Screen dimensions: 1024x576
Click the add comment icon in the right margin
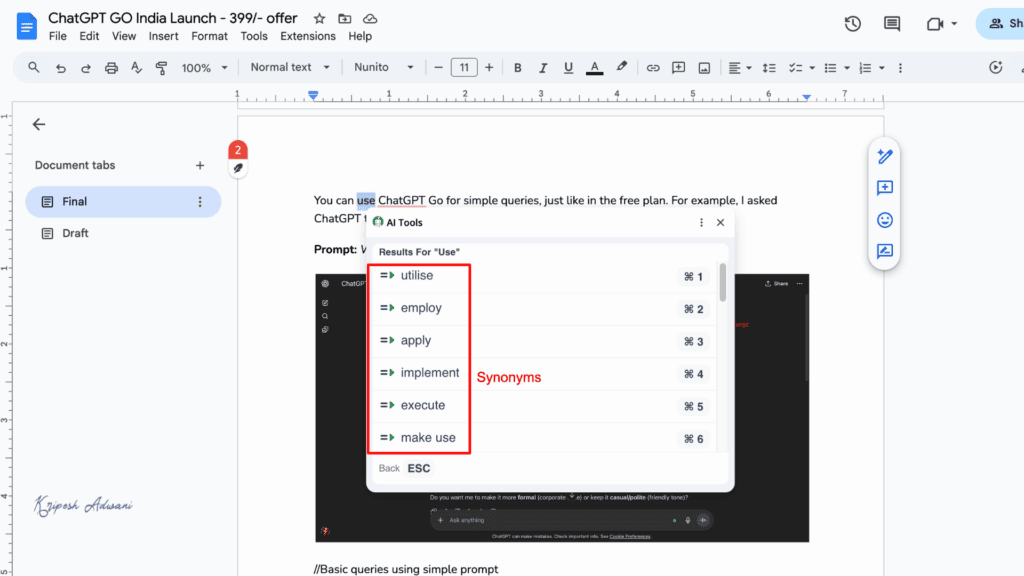[884, 188]
